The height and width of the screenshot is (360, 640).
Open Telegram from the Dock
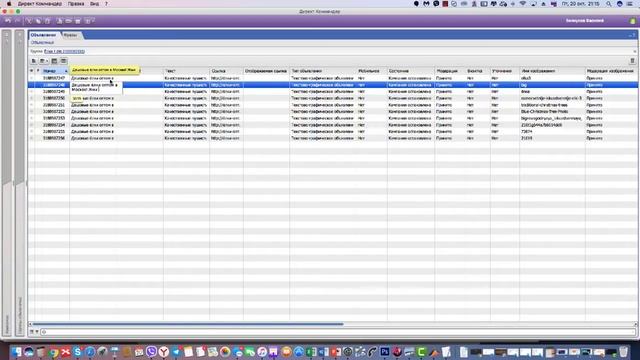point(176,352)
